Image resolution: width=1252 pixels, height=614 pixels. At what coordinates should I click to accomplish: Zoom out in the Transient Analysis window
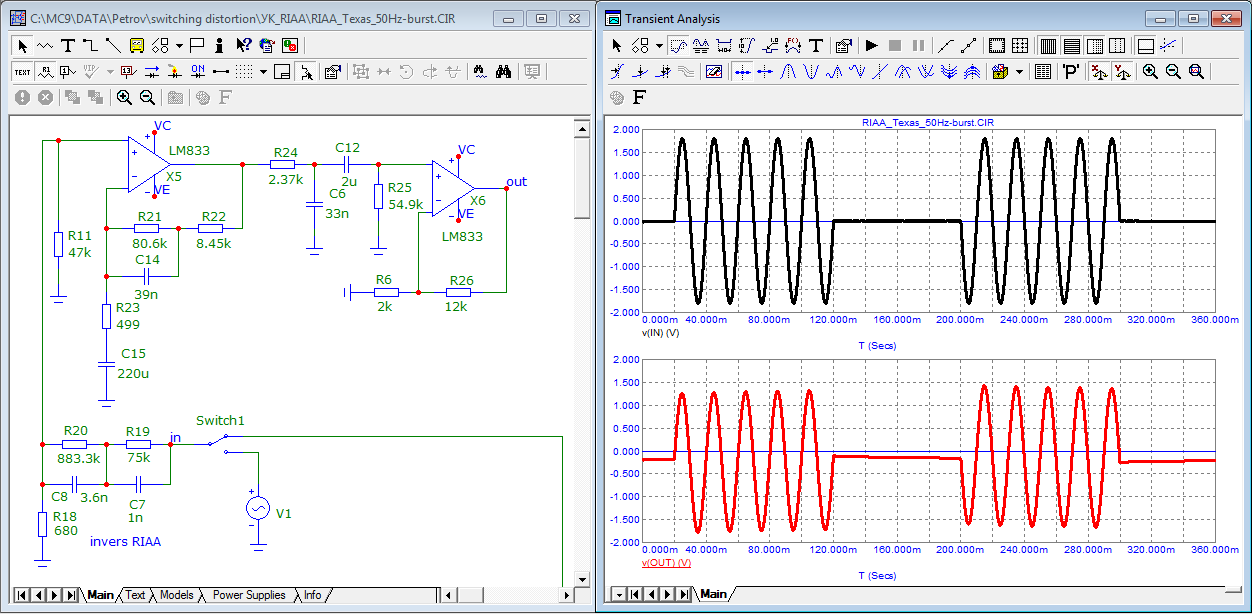pyautogui.click(x=1173, y=71)
